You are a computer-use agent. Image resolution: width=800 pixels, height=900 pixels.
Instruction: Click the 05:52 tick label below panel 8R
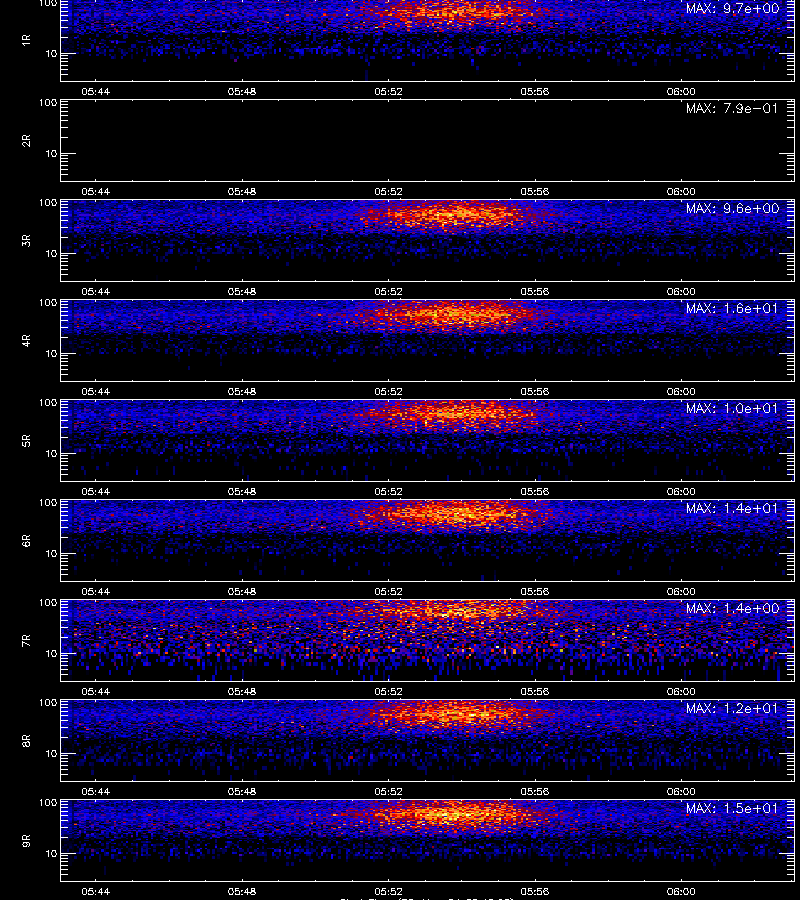point(389,792)
